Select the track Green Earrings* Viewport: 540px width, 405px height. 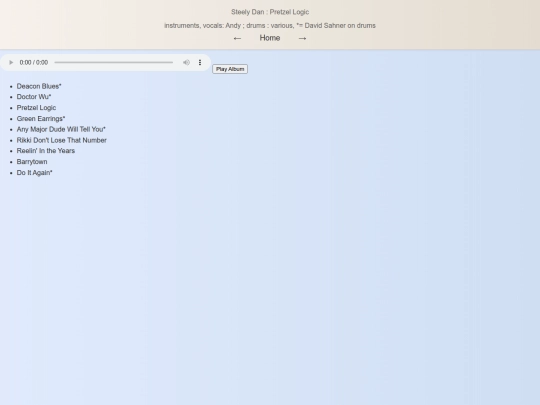click(x=41, y=118)
